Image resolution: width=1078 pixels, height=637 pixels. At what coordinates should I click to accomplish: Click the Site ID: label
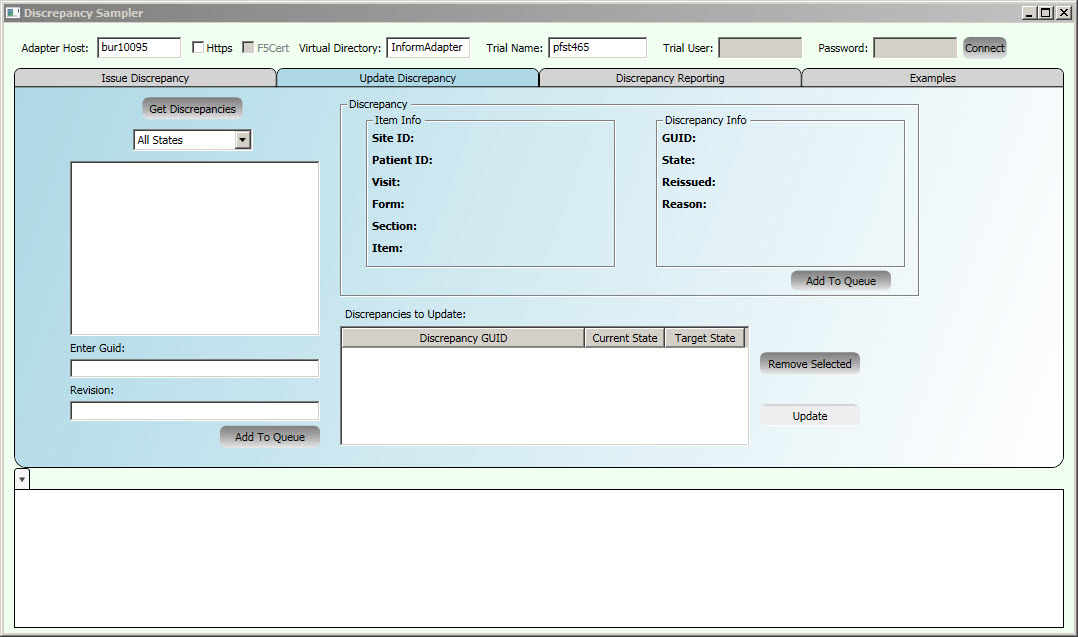click(393, 138)
